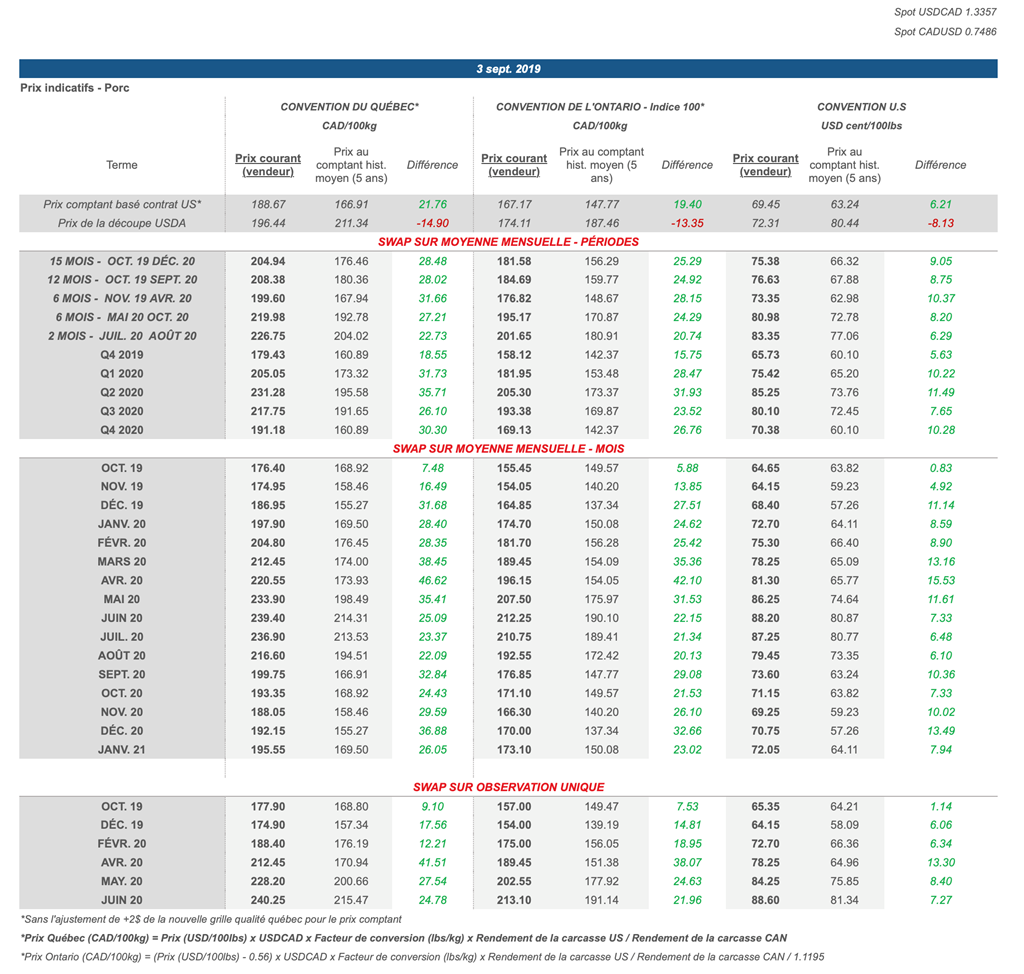Click Prix courant (vendeur) under U.S convention

tap(765, 165)
